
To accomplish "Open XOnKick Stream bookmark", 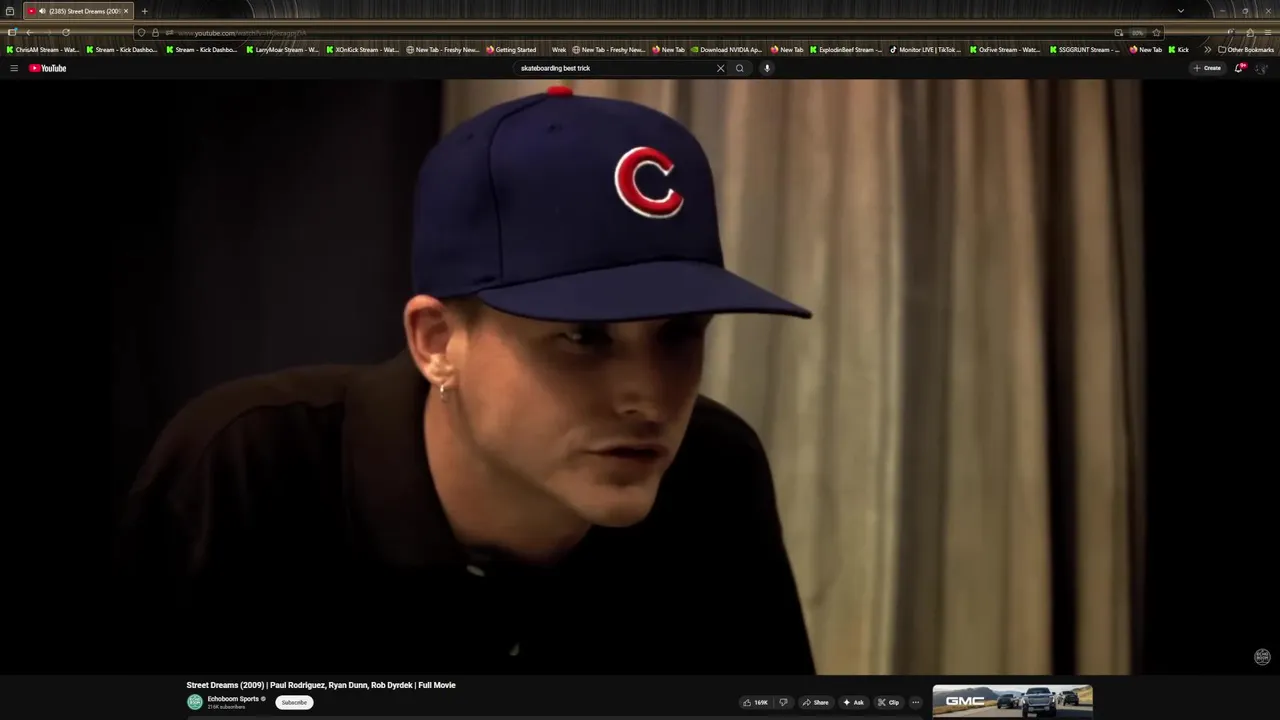I will [362, 50].
